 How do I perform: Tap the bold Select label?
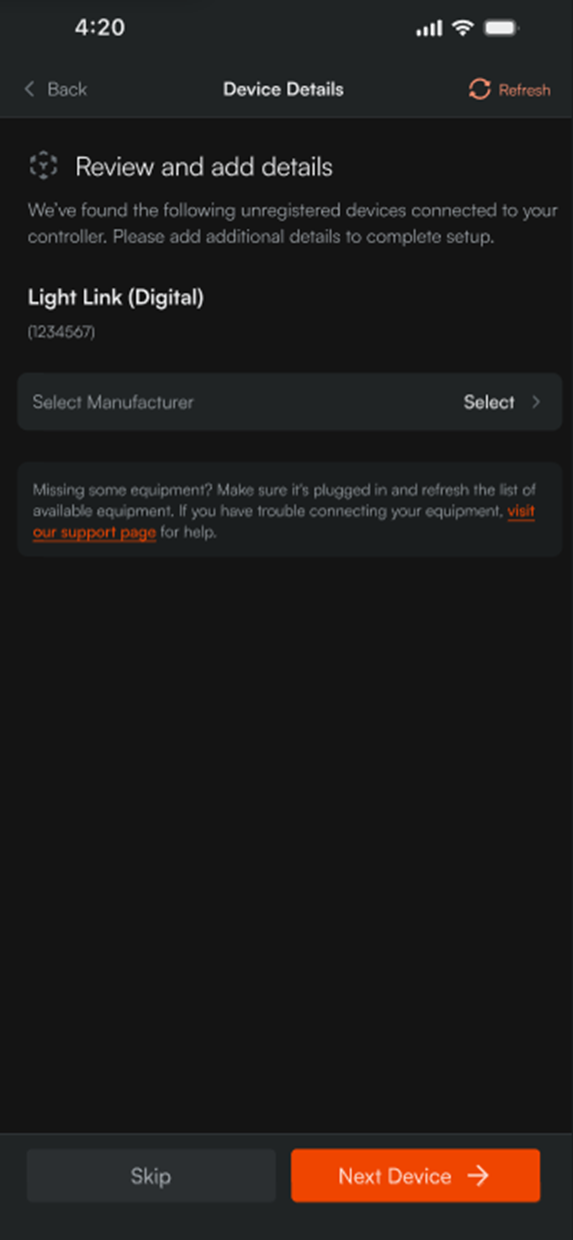pos(489,402)
